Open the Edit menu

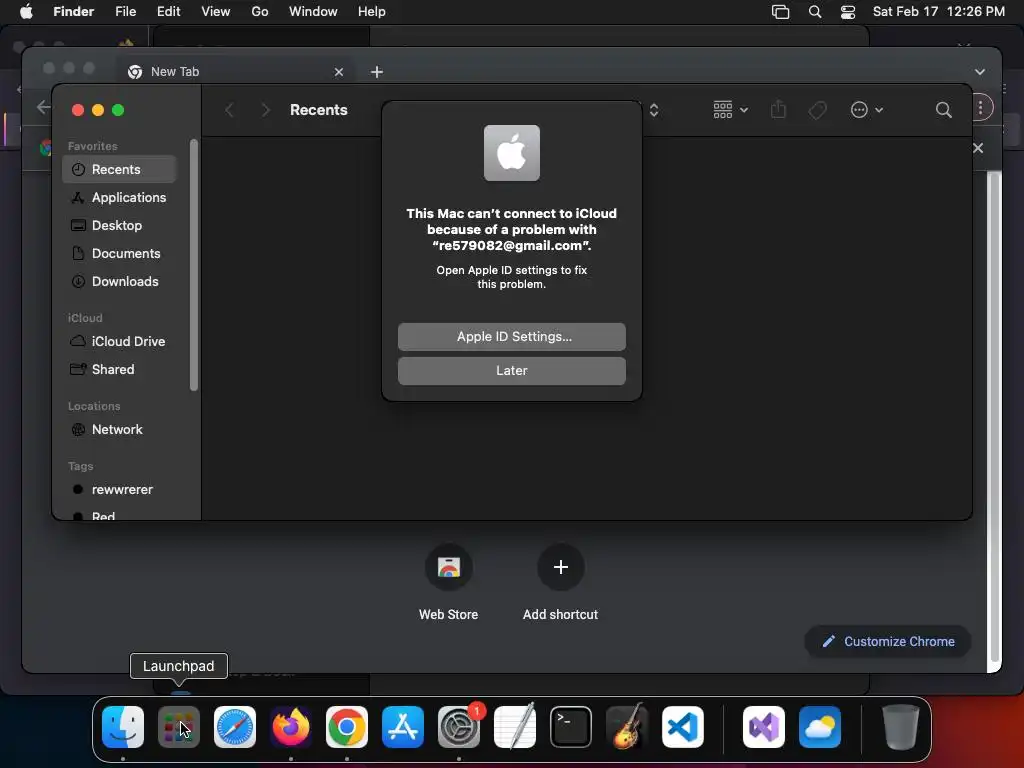168,12
